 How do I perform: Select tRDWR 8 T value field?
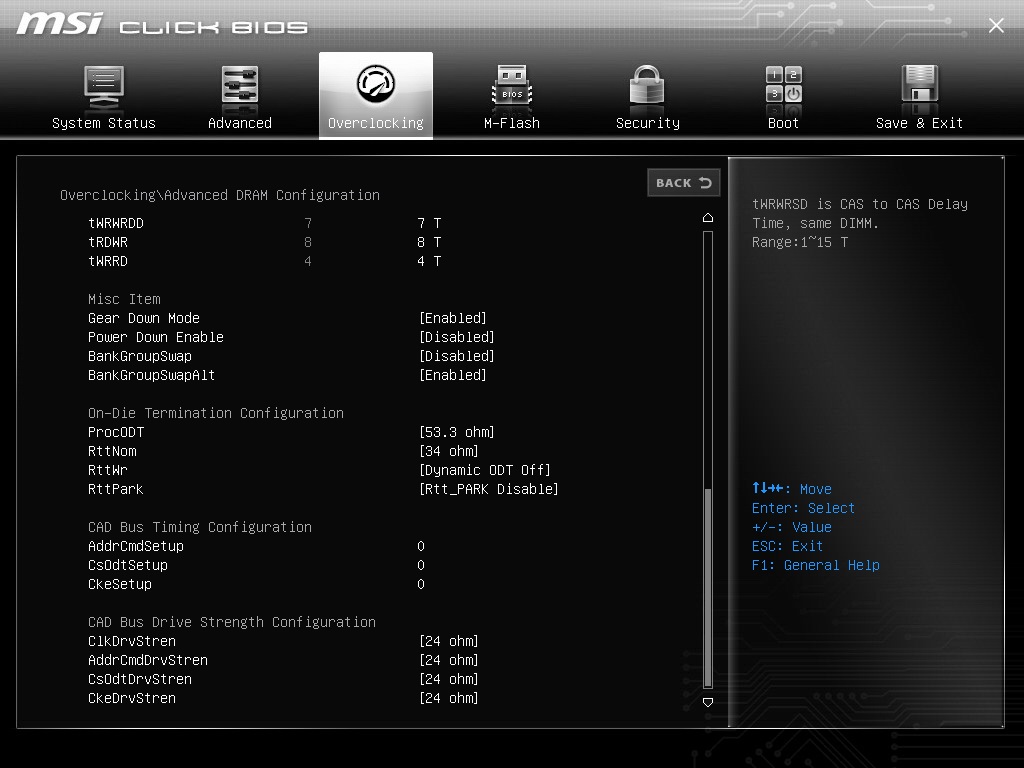coord(429,242)
